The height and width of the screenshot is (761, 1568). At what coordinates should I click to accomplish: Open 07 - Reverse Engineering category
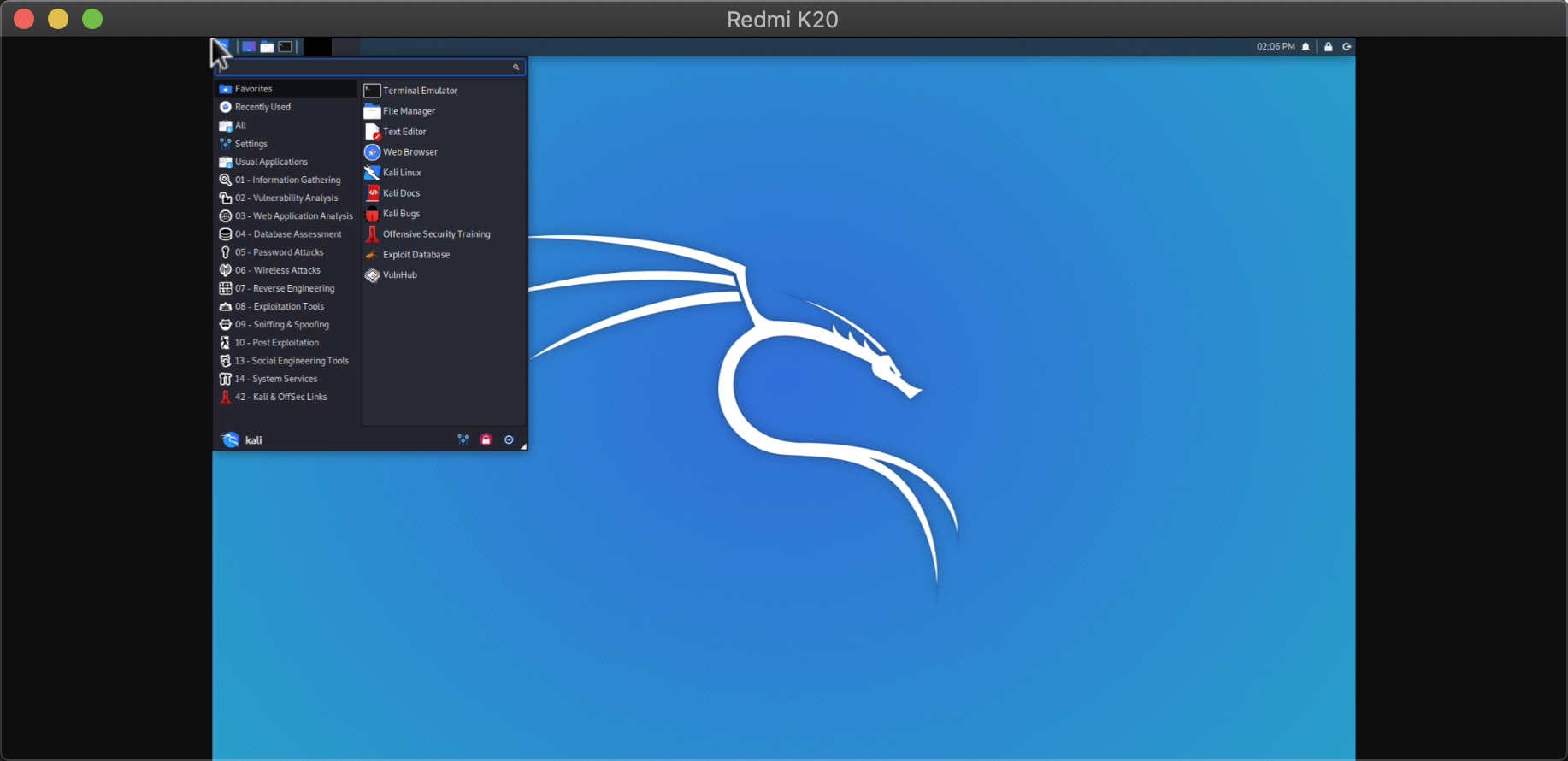point(286,288)
